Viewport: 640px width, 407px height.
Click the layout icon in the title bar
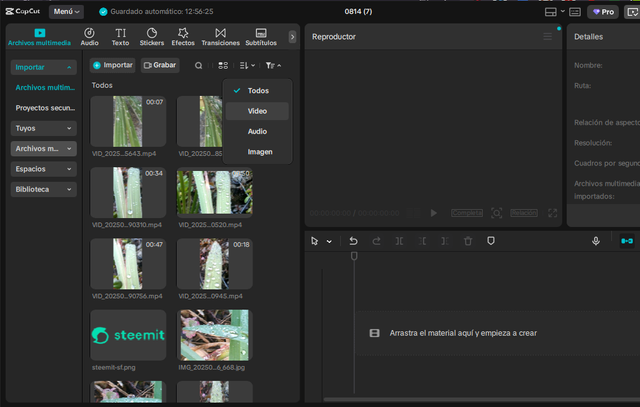(x=550, y=12)
